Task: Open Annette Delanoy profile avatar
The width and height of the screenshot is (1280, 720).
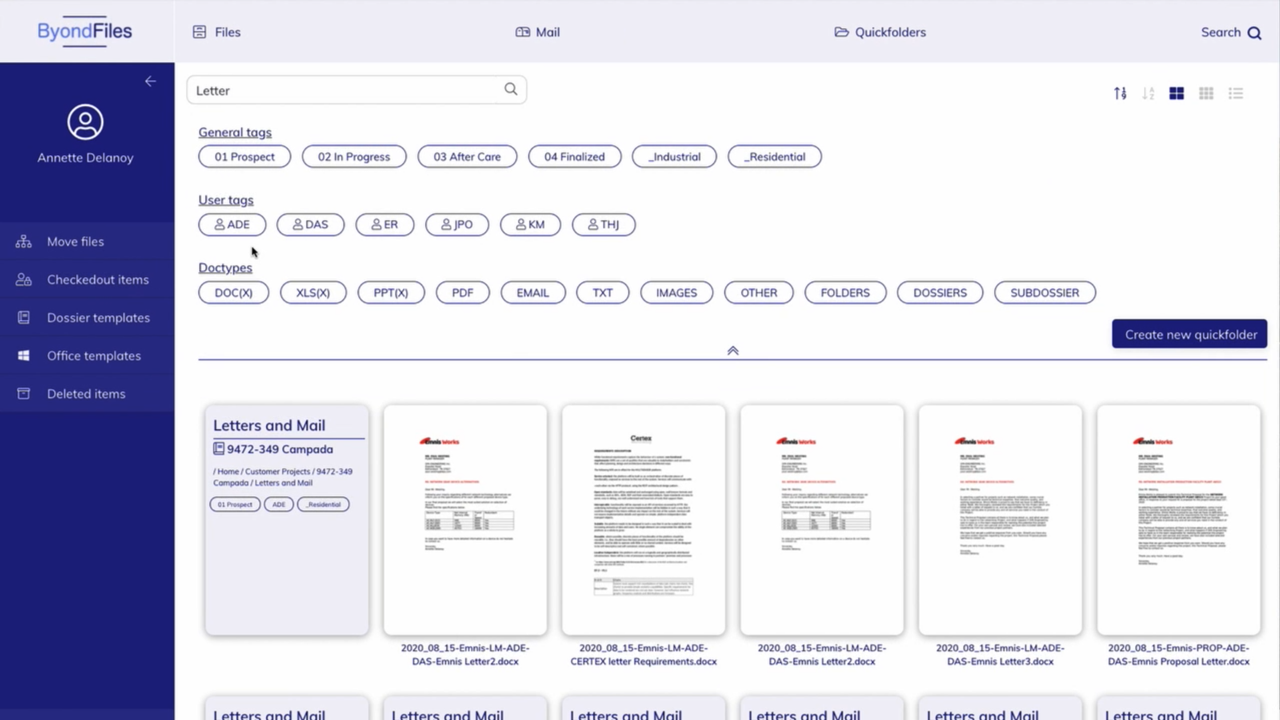Action: click(x=85, y=122)
